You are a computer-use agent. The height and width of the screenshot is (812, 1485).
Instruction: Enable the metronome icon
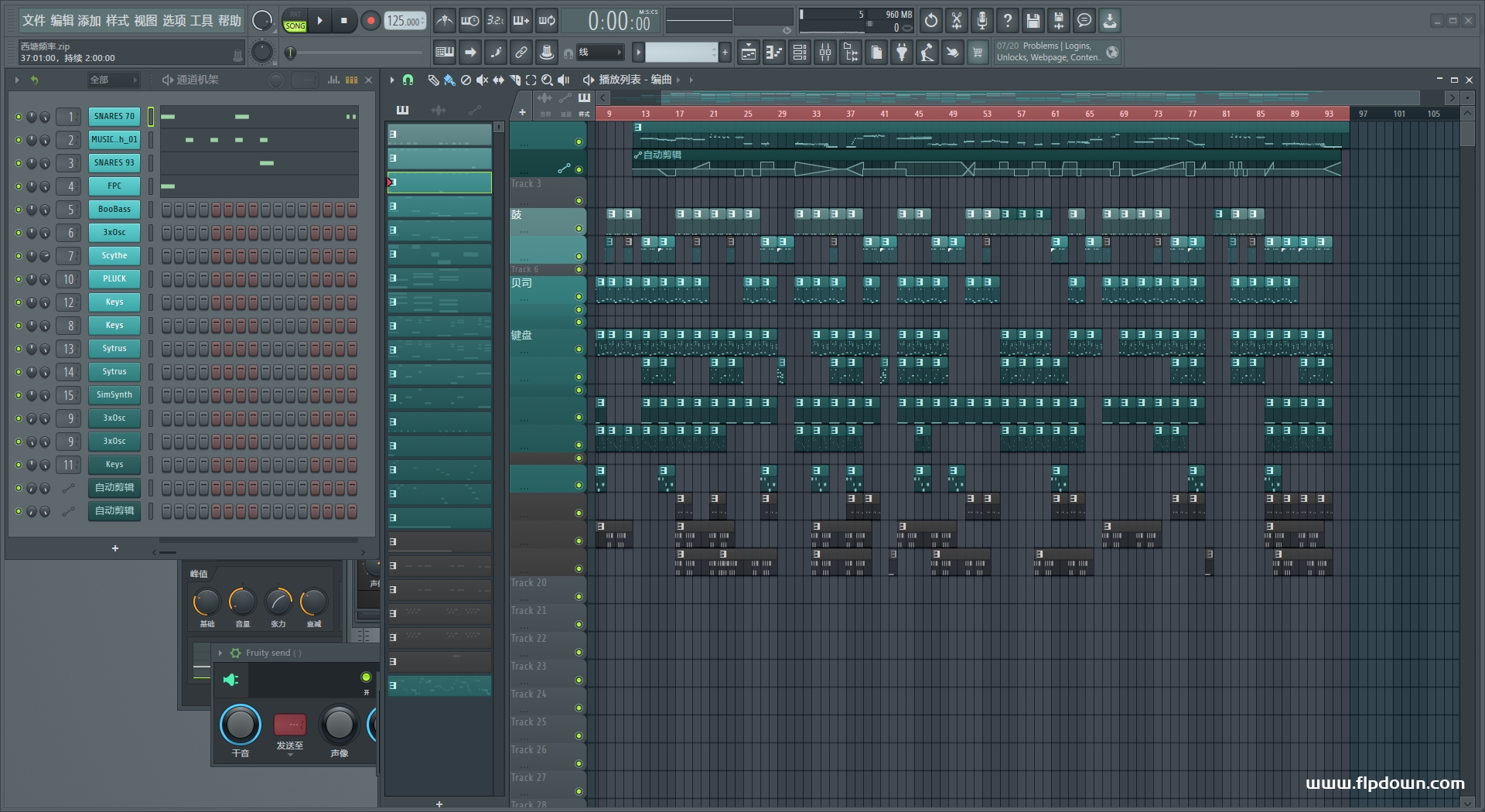click(444, 21)
